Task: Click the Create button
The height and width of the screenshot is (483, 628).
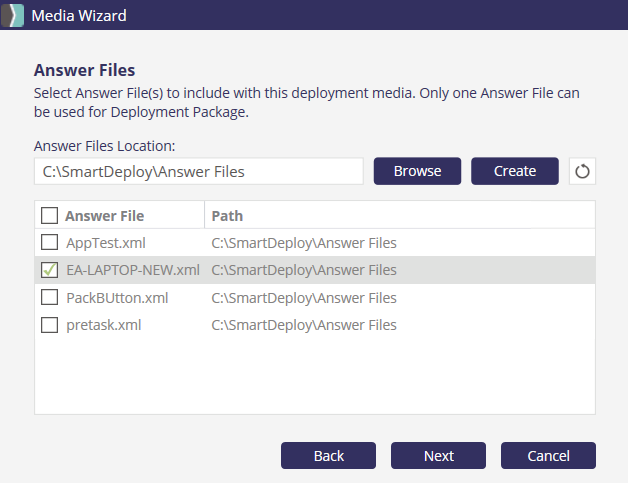Action: (515, 171)
